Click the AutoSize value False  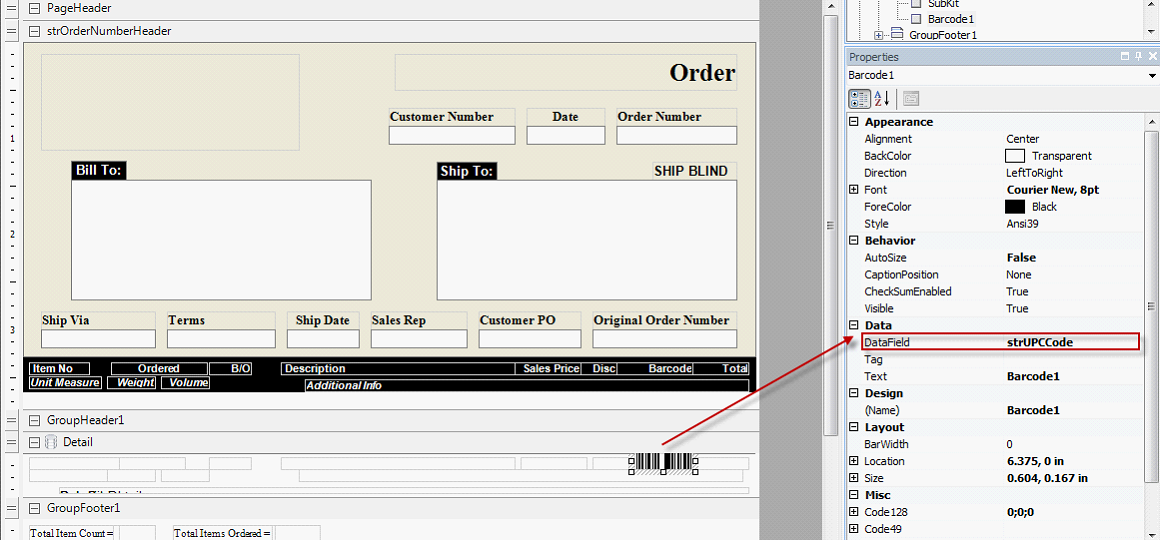pos(1021,258)
